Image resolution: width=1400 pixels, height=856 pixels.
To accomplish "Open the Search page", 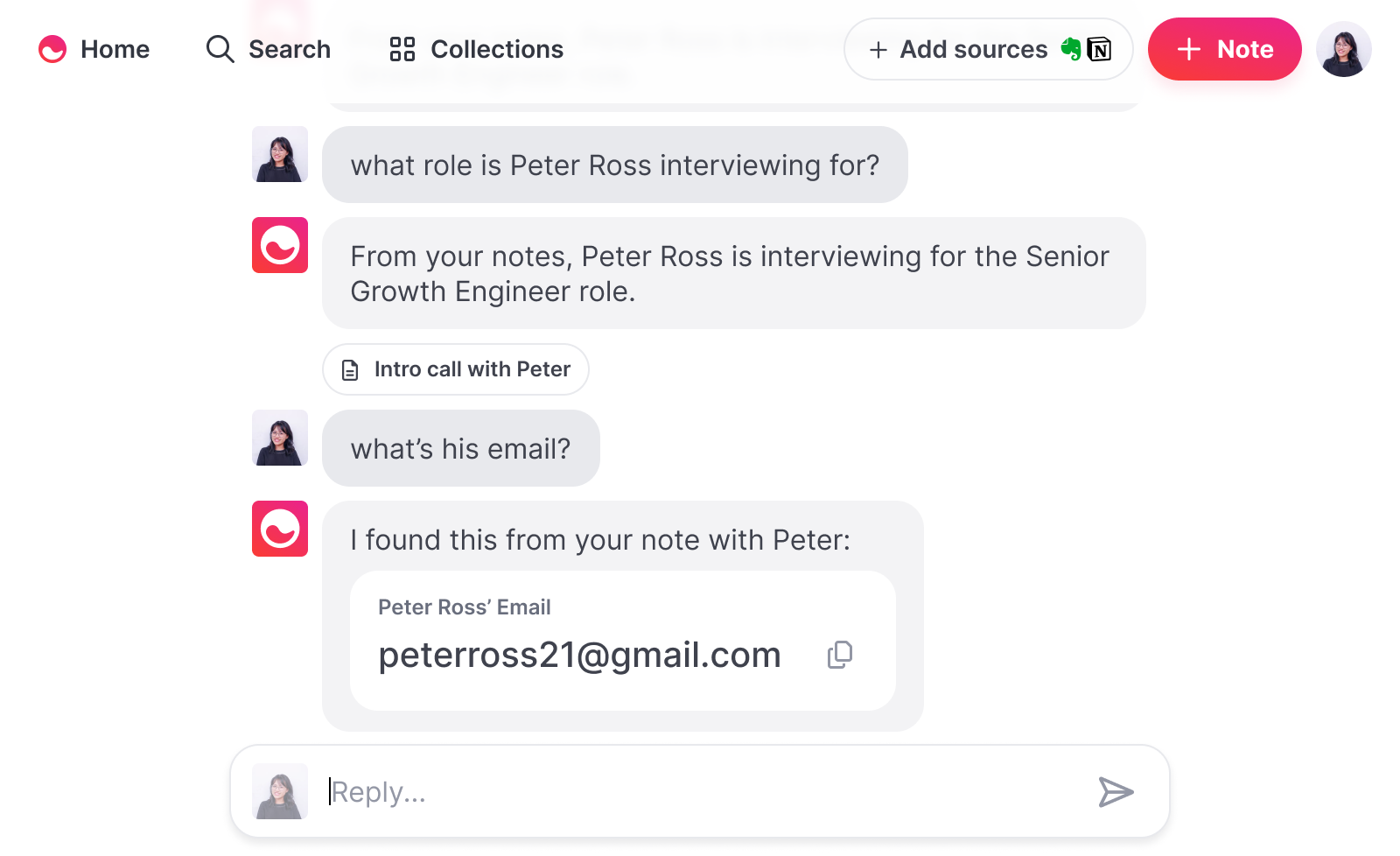I will [x=289, y=49].
